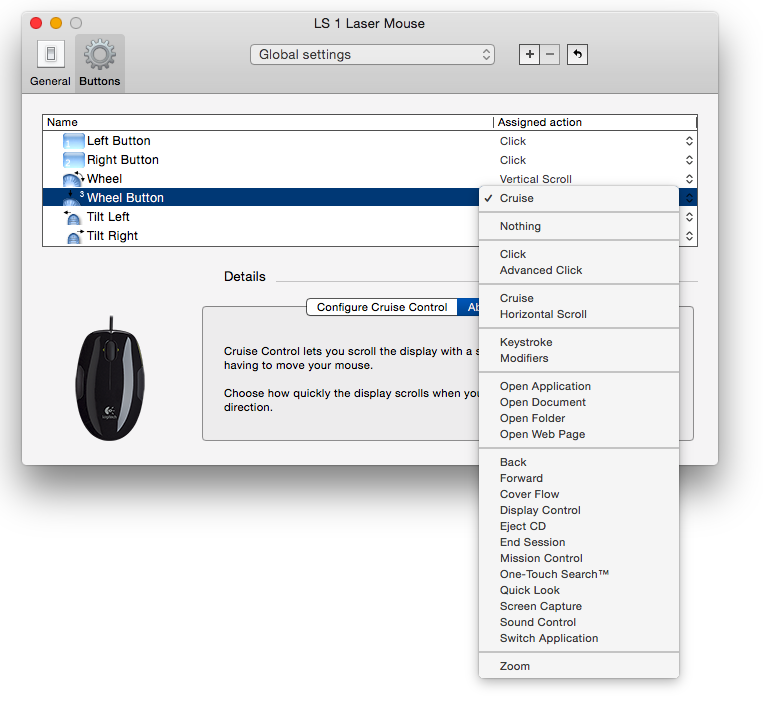763x715 pixels.
Task: Choose Sound Control menu item
Action: [579, 623]
